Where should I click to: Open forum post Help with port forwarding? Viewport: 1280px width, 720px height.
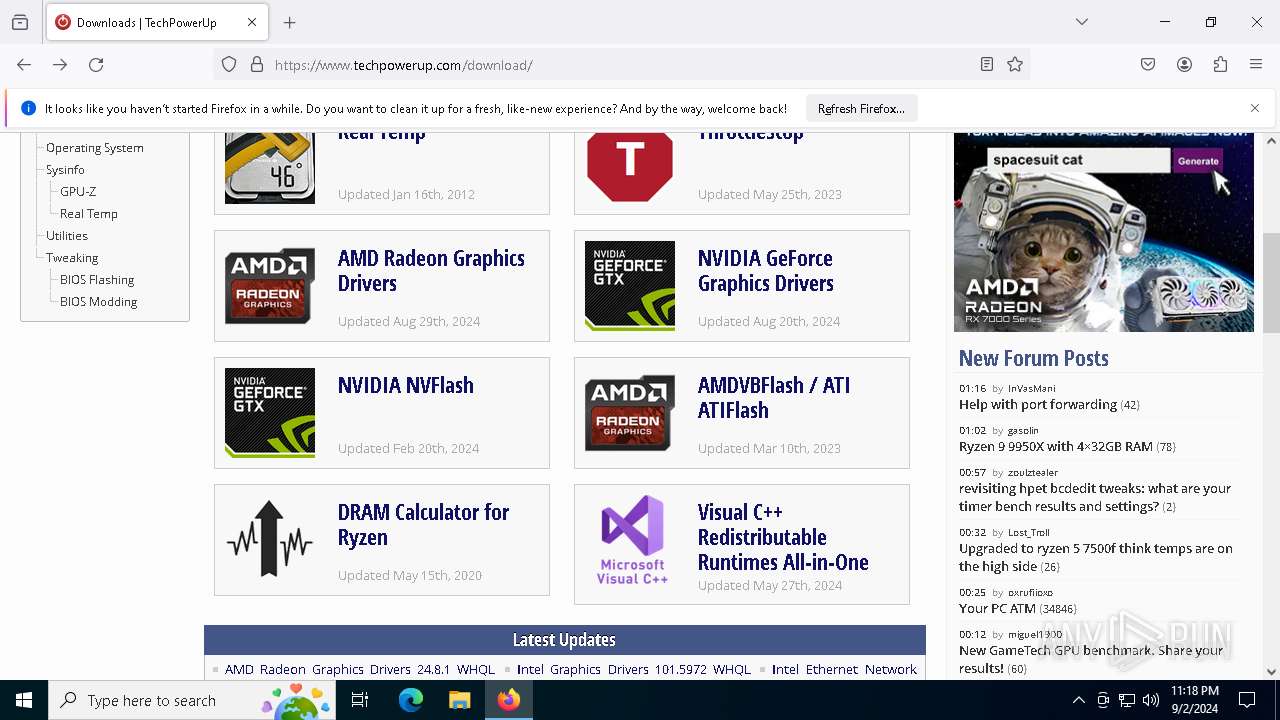coord(1038,405)
